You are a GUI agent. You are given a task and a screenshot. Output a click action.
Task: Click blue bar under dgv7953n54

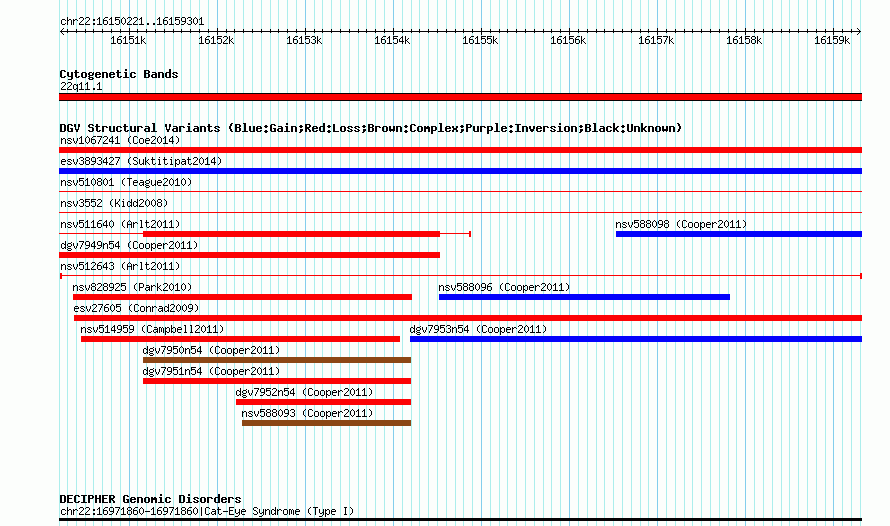pos(636,339)
